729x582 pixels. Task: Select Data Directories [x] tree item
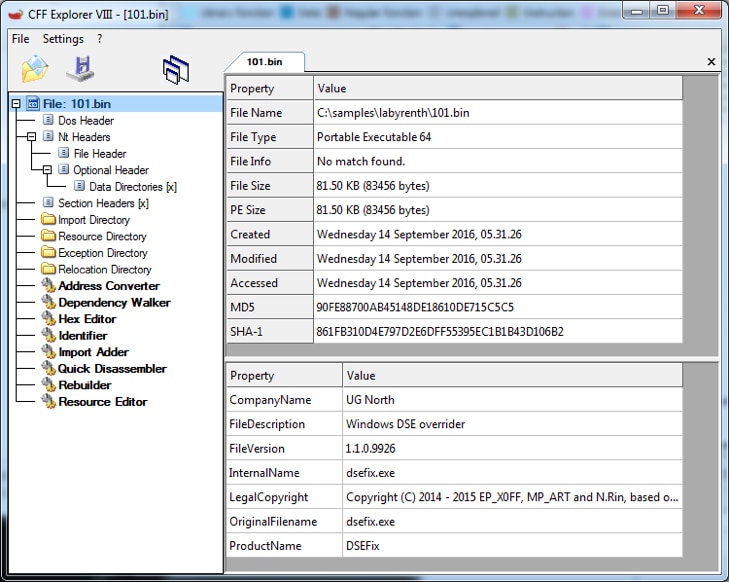133,186
